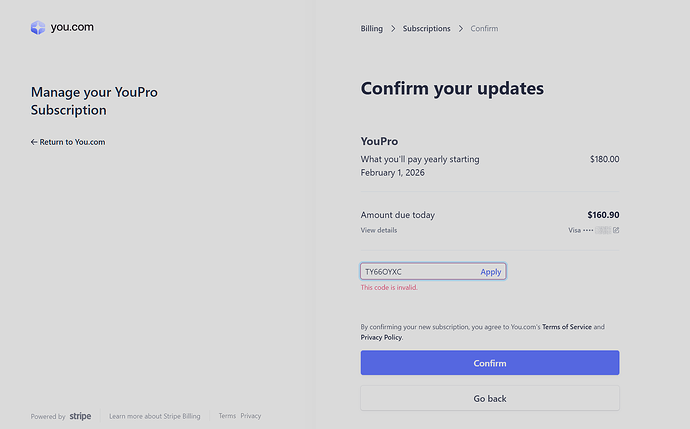Click the chevron after Subscriptions breadcrumb
The image size is (690, 429).
point(461,29)
